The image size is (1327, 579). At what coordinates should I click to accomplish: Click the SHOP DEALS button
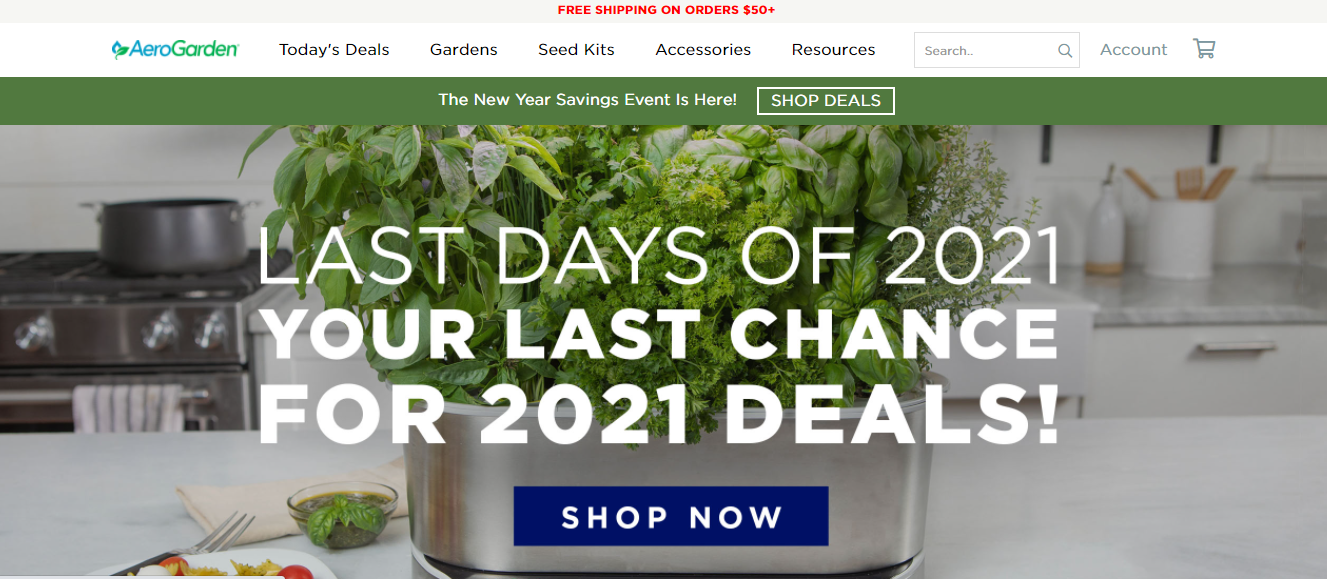(826, 101)
